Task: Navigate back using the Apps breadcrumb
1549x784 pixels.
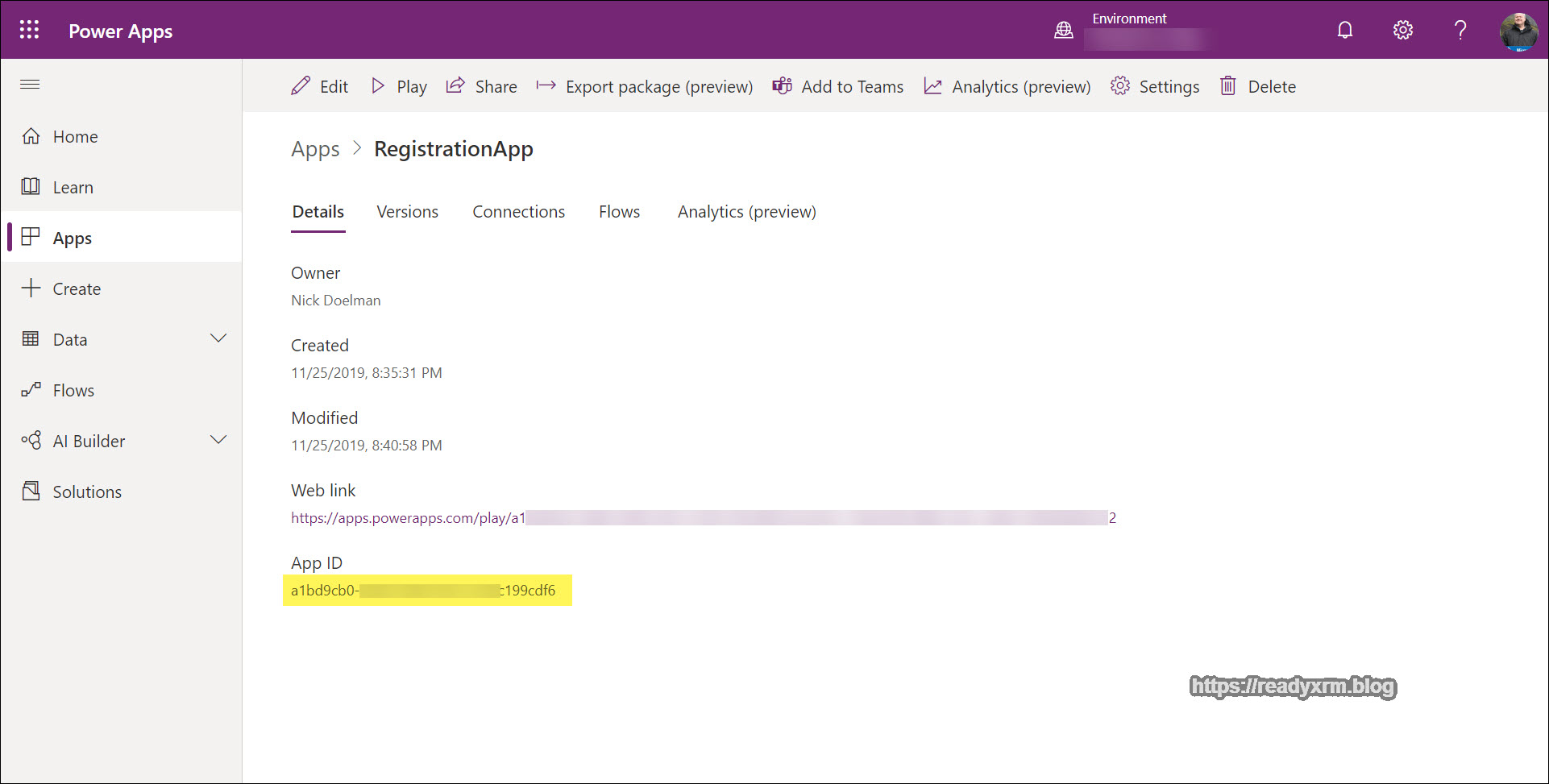Action: coord(315,149)
